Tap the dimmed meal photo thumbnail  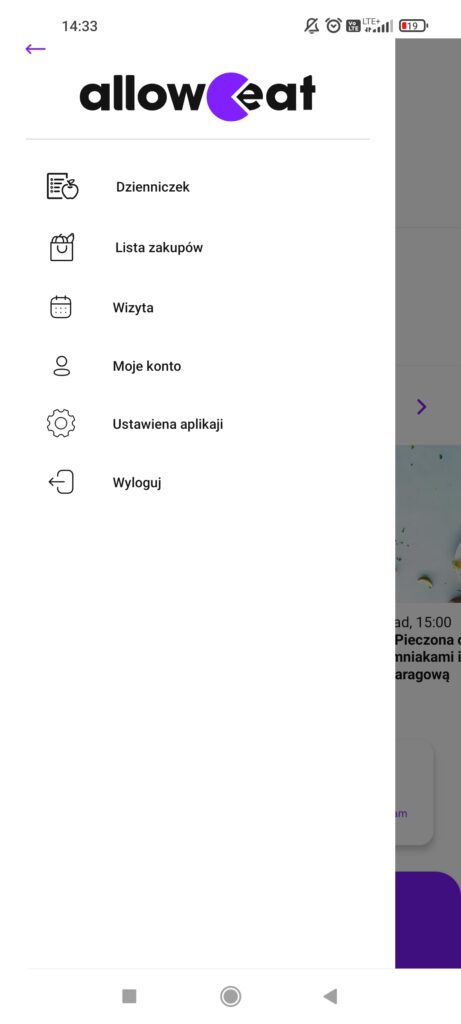(x=428, y=524)
